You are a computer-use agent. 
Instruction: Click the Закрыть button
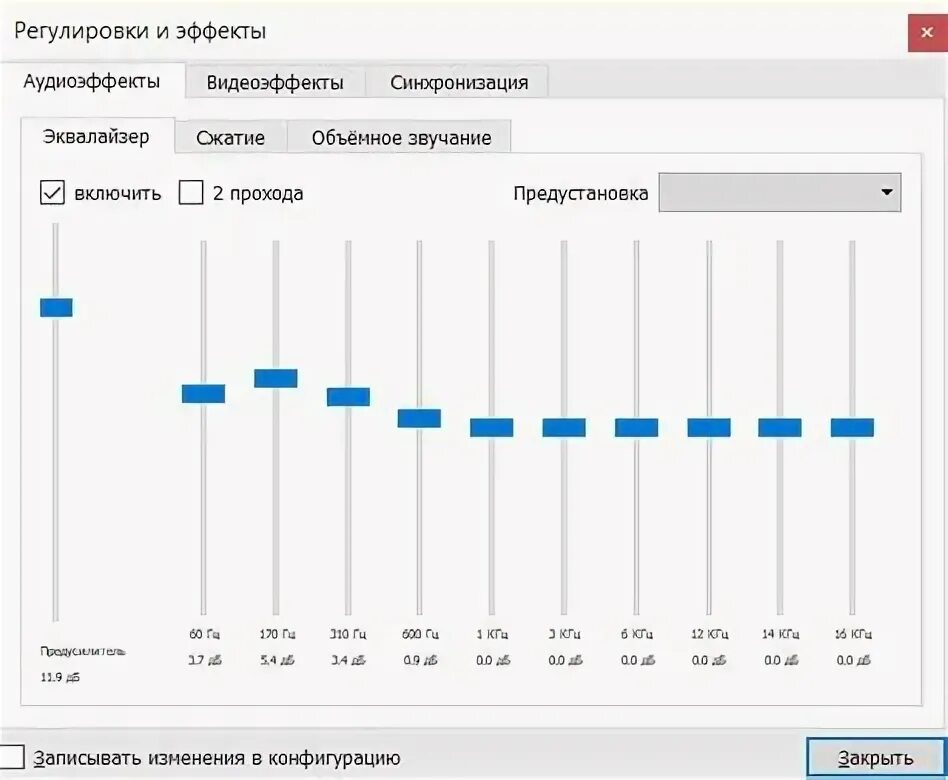pyautogui.click(x=875, y=758)
